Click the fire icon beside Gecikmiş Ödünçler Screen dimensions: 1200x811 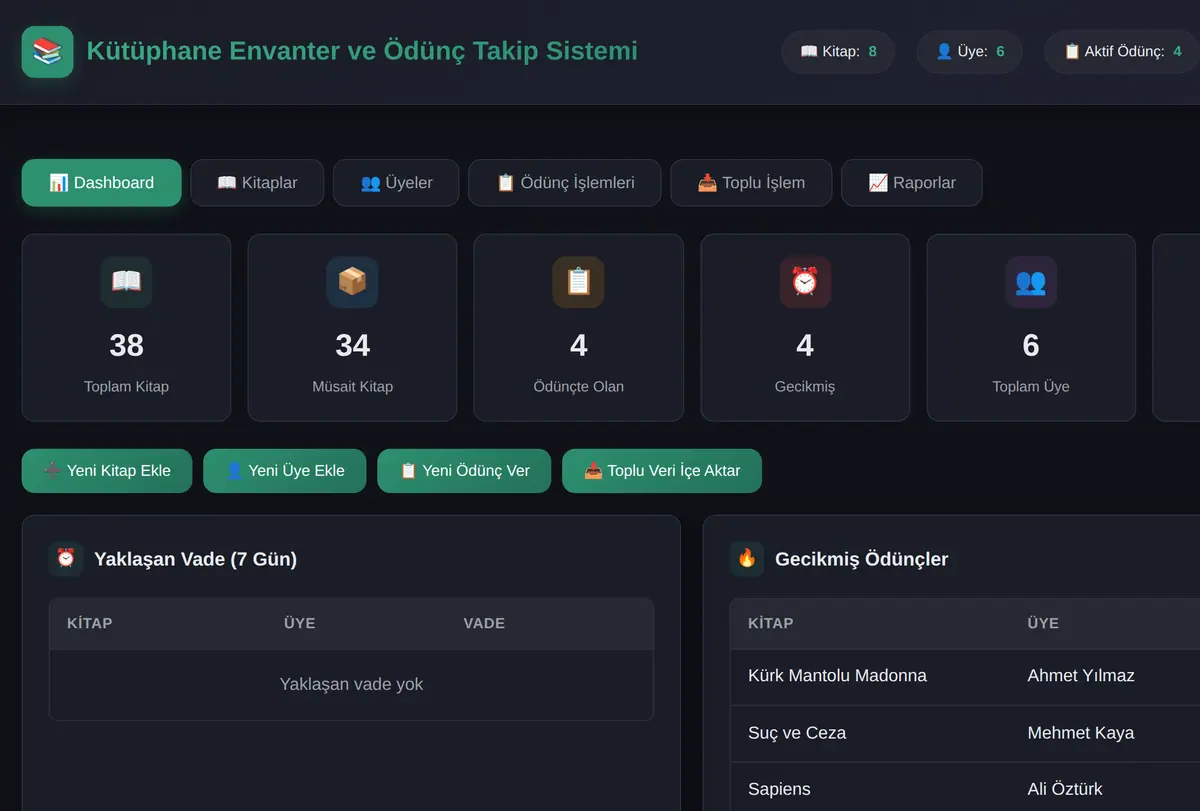747,559
